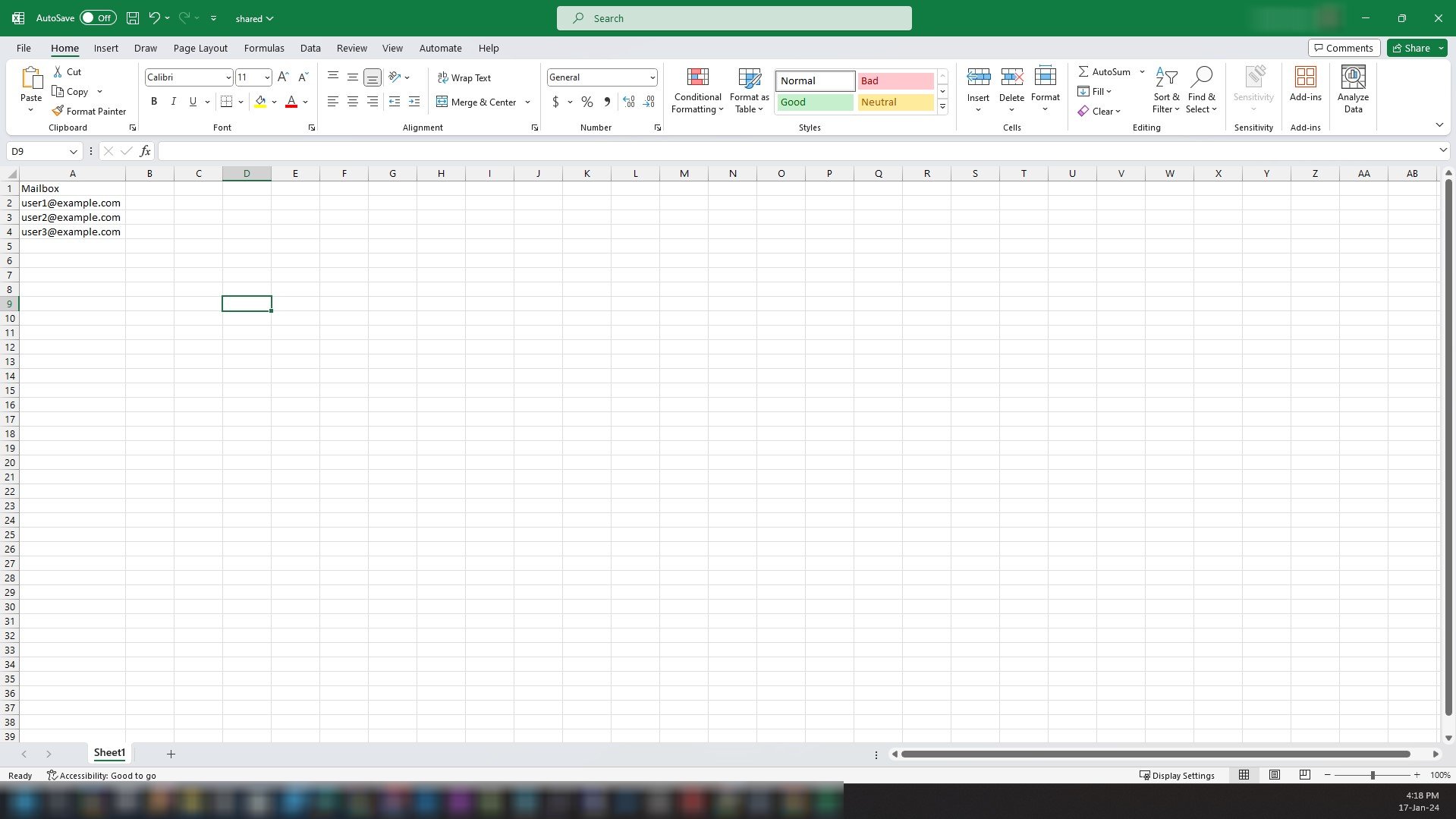Open the Number Format dropdown
This screenshot has width=1456, height=819.
click(x=653, y=77)
